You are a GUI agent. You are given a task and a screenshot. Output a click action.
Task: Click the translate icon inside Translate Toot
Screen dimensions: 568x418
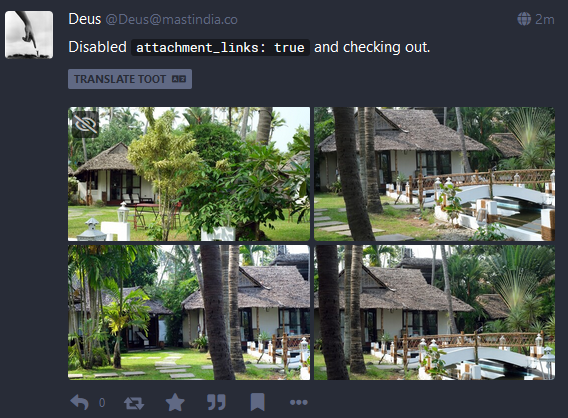tap(179, 79)
